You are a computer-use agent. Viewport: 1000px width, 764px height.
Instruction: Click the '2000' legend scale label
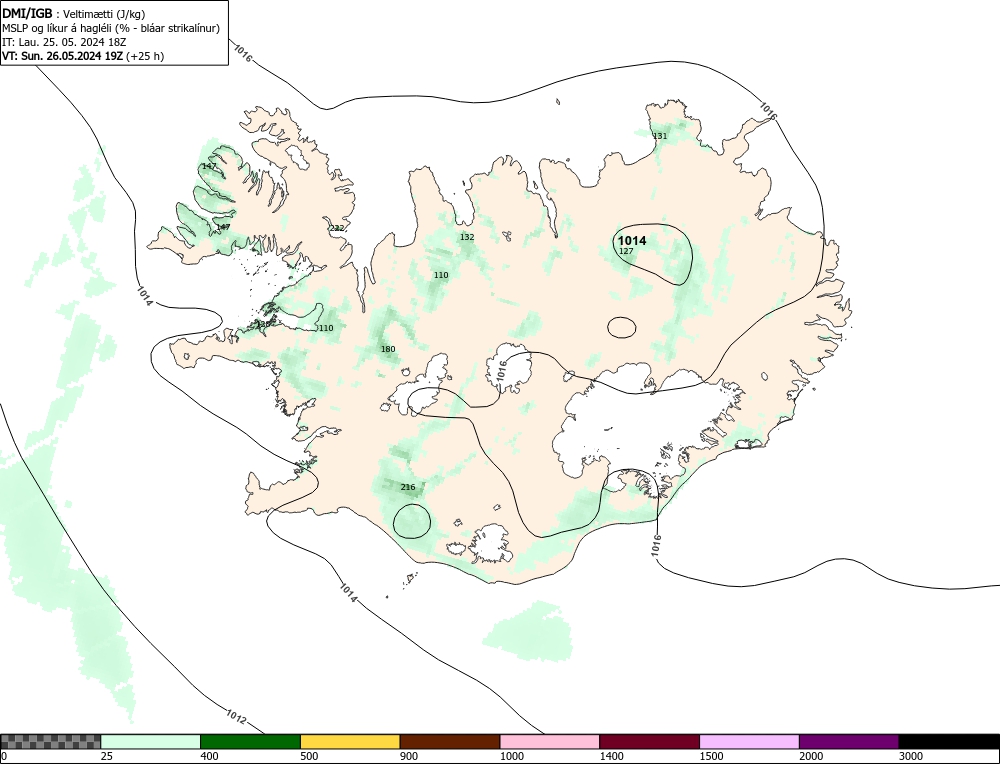(x=811, y=756)
